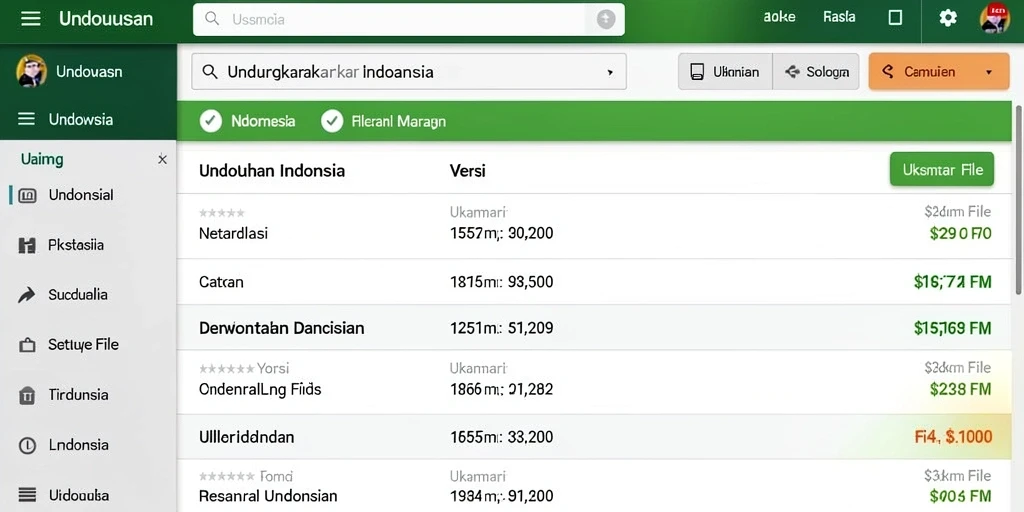
Task: Click the star rating beside Yorsi
Action: [x=227, y=368]
